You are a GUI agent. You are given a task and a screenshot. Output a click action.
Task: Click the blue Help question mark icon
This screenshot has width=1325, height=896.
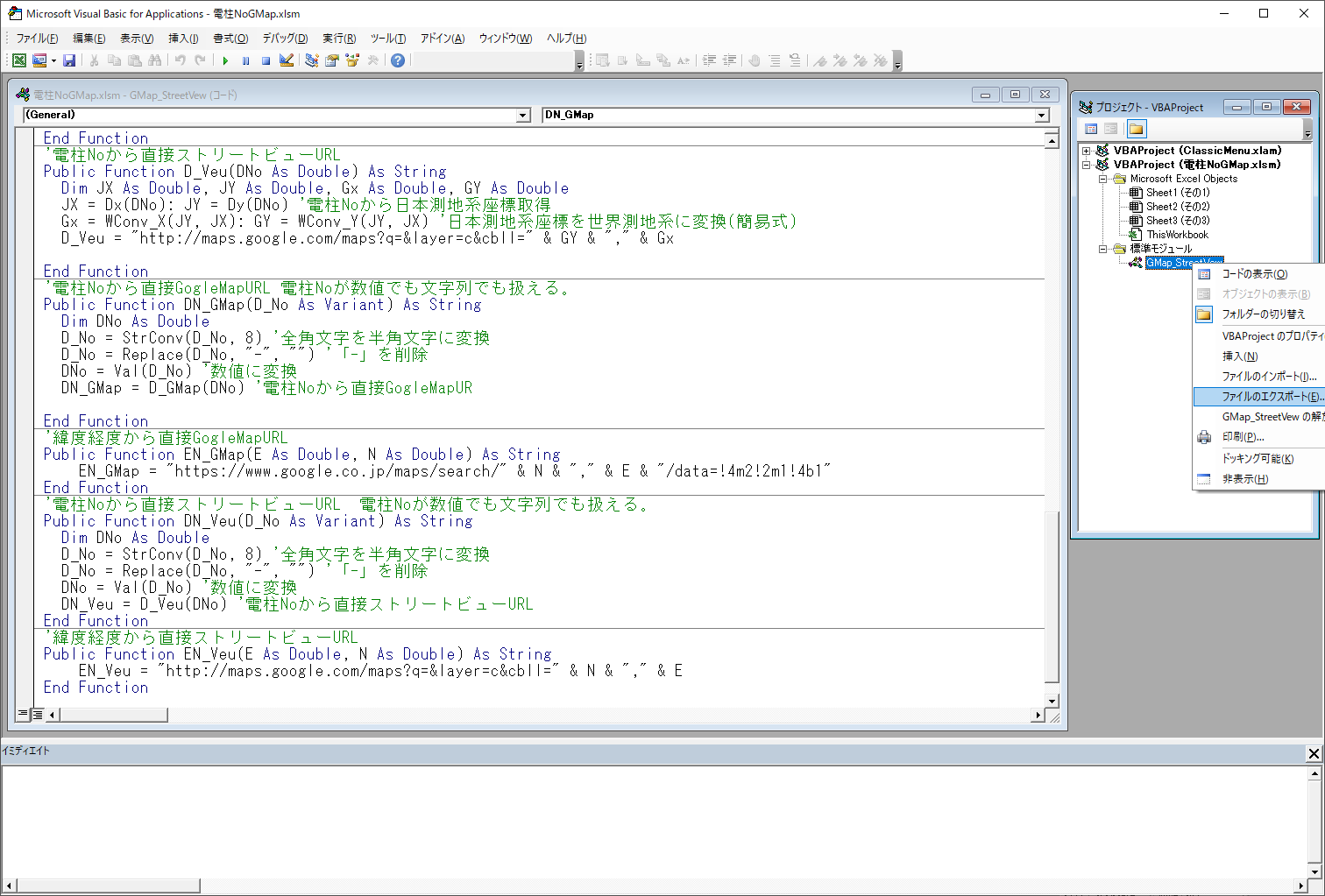click(x=398, y=60)
